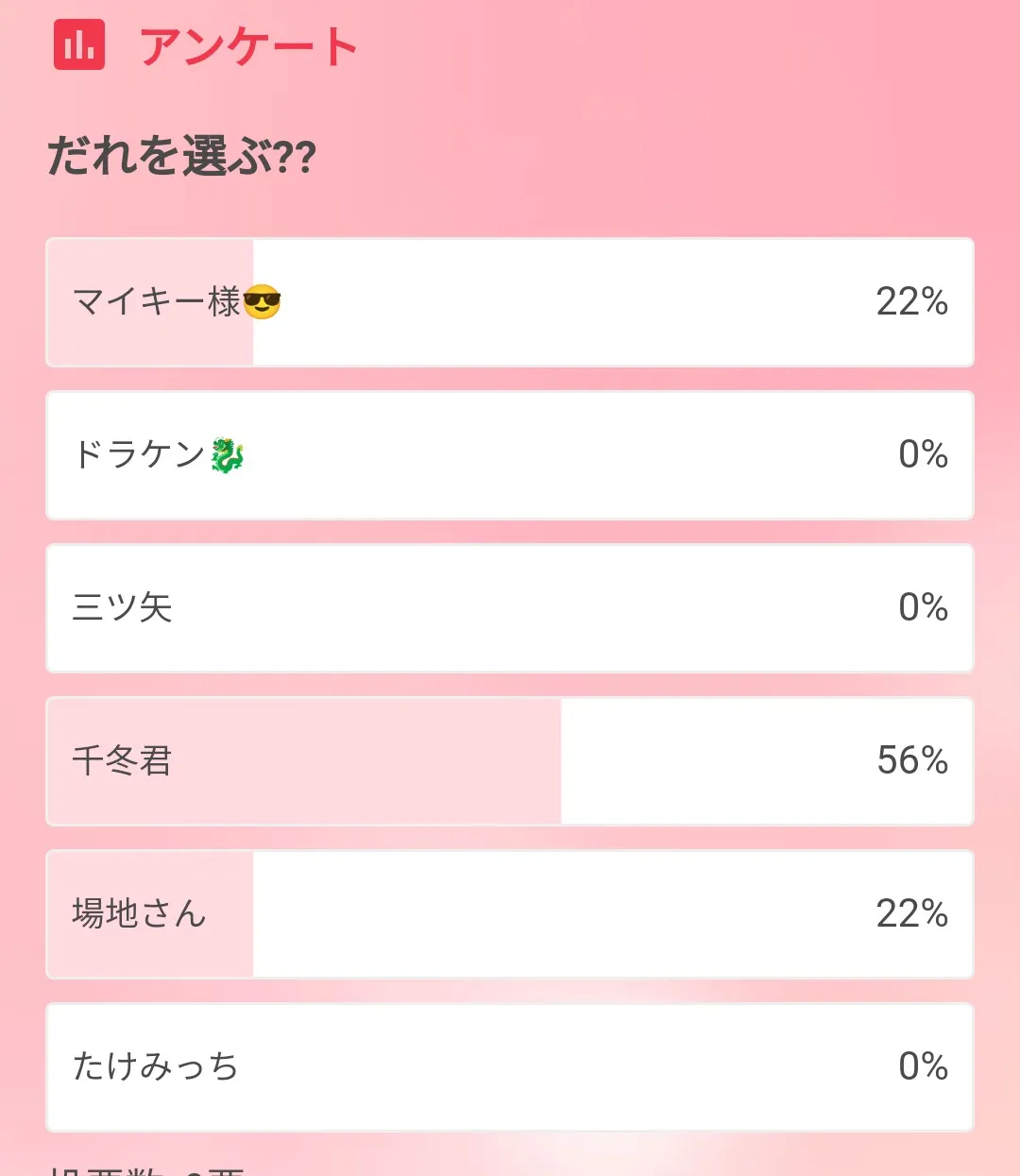Click the sunglasses emoji beside マイキー様
The width and height of the screenshot is (1020, 1176).
(263, 302)
